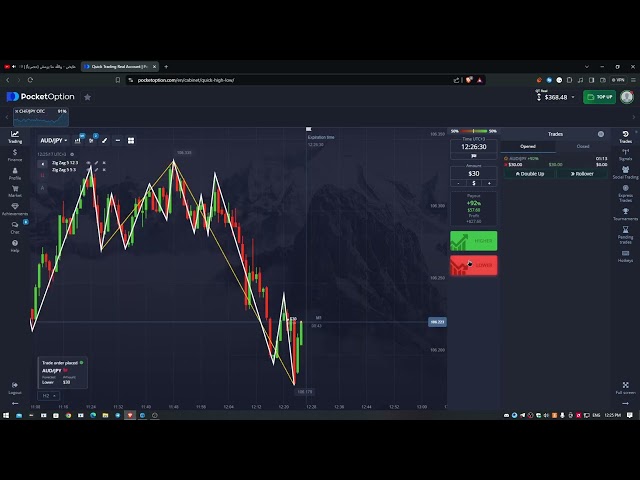Image resolution: width=640 pixels, height=480 pixels.
Task: Toggle visibility of Zig Zag 5 5 3
Action: 89,169
